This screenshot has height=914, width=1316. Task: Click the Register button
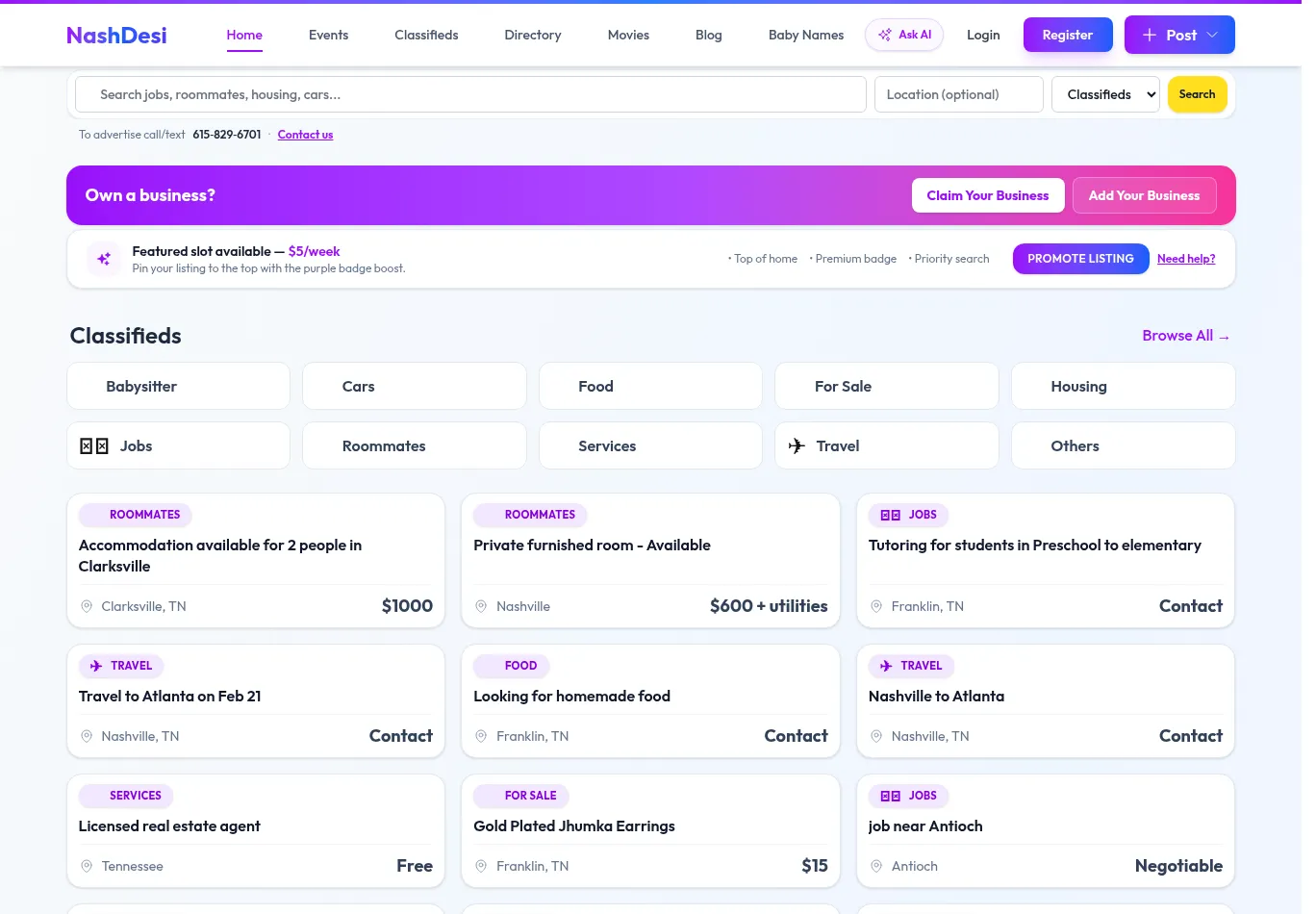point(1068,35)
